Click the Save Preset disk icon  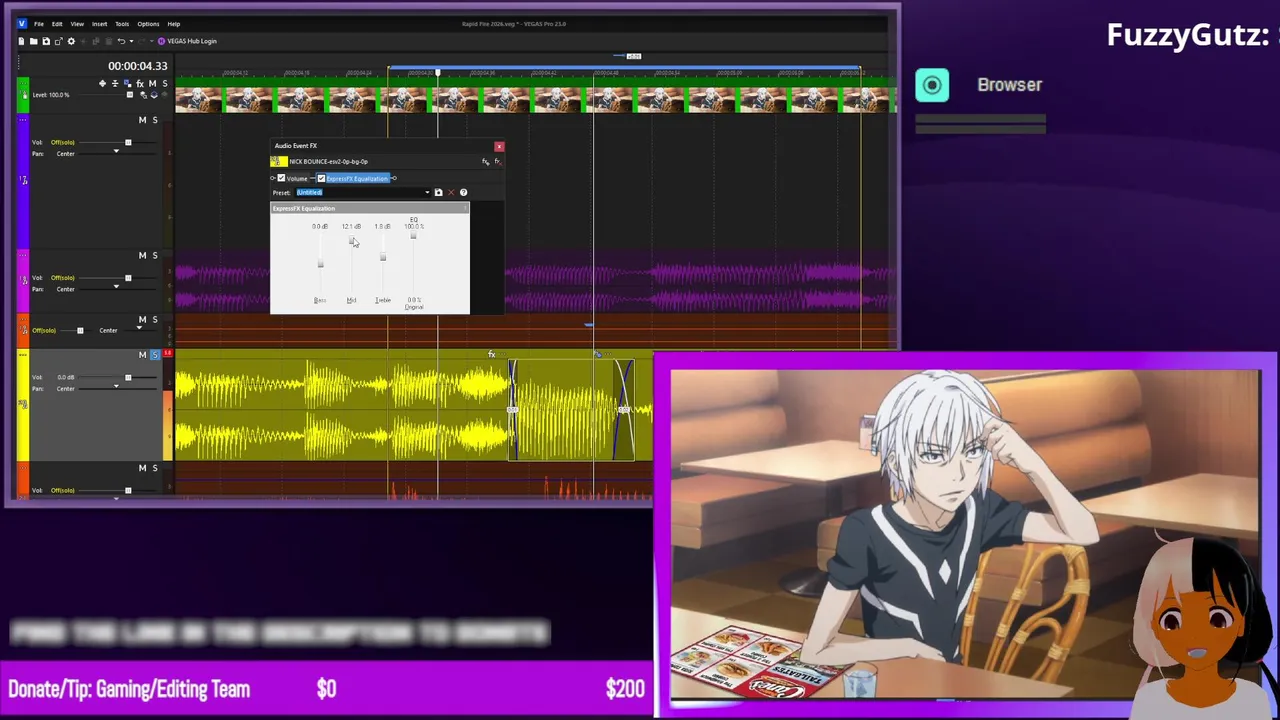438,193
